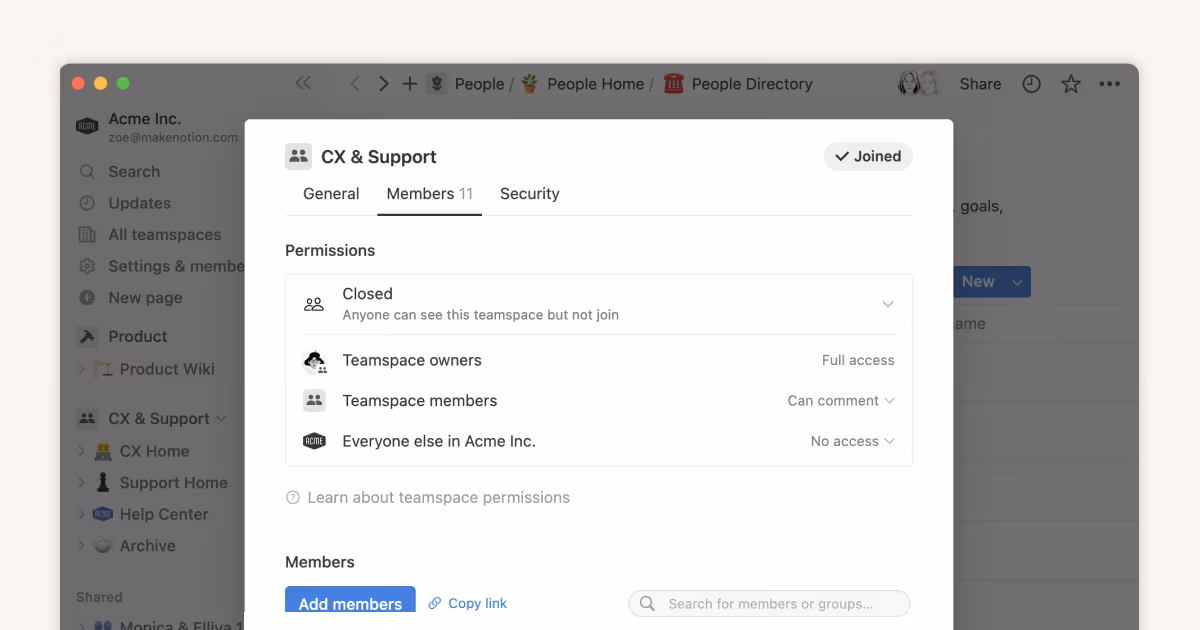Screen dimensions: 1200x630
Task: Click the Joined status button
Action: [867, 156]
